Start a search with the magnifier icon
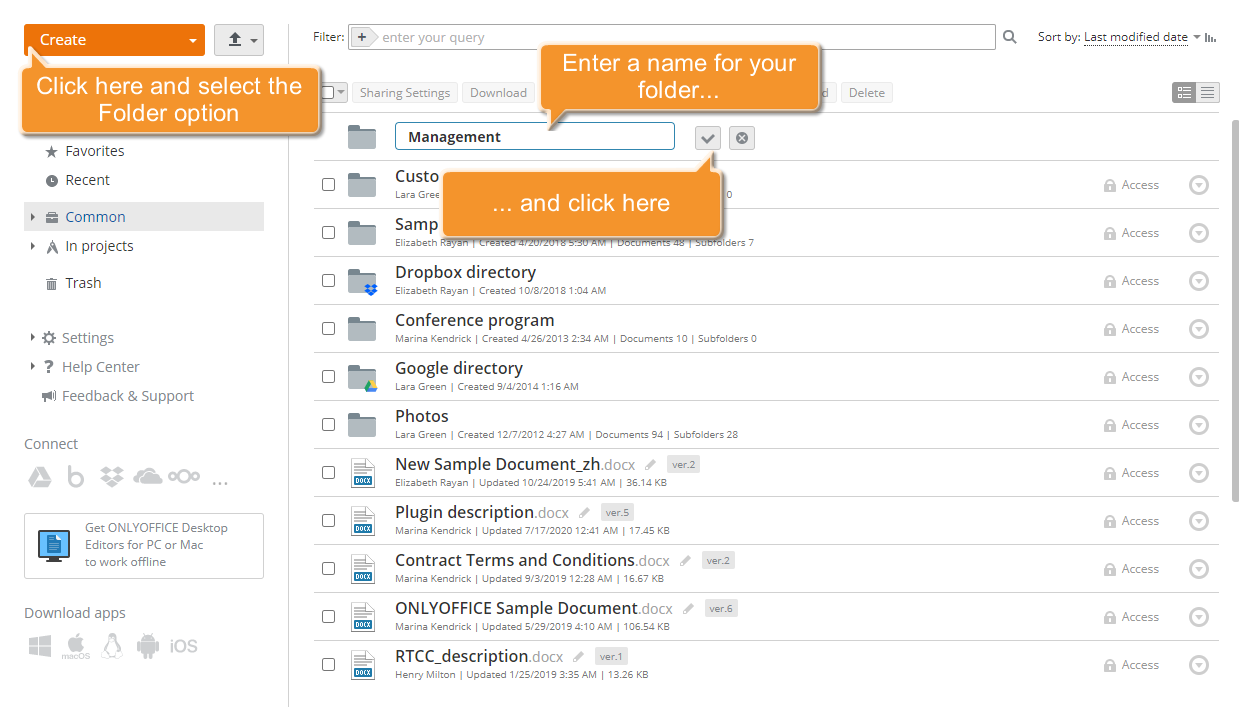This screenshot has width=1240, height=708. [x=1009, y=36]
